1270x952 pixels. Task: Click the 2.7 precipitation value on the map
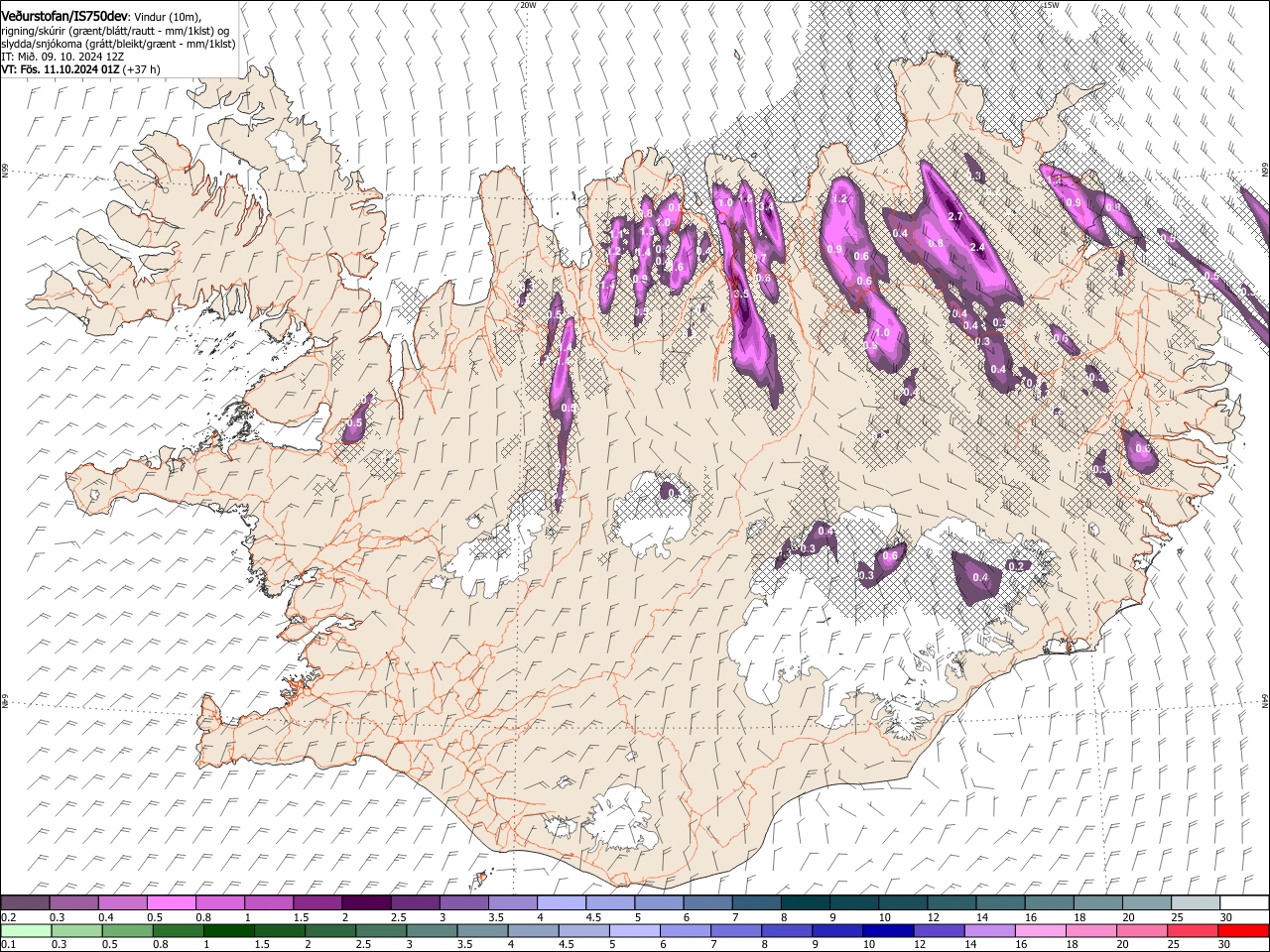click(x=955, y=216)
